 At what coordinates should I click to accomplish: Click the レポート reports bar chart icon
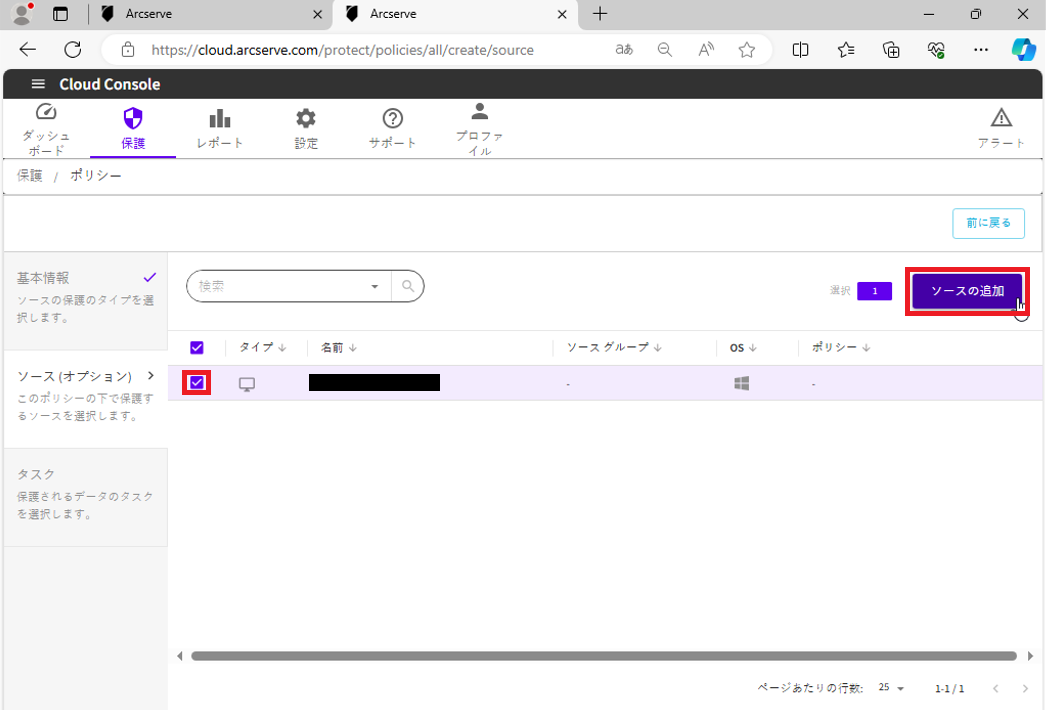[219, 119]
